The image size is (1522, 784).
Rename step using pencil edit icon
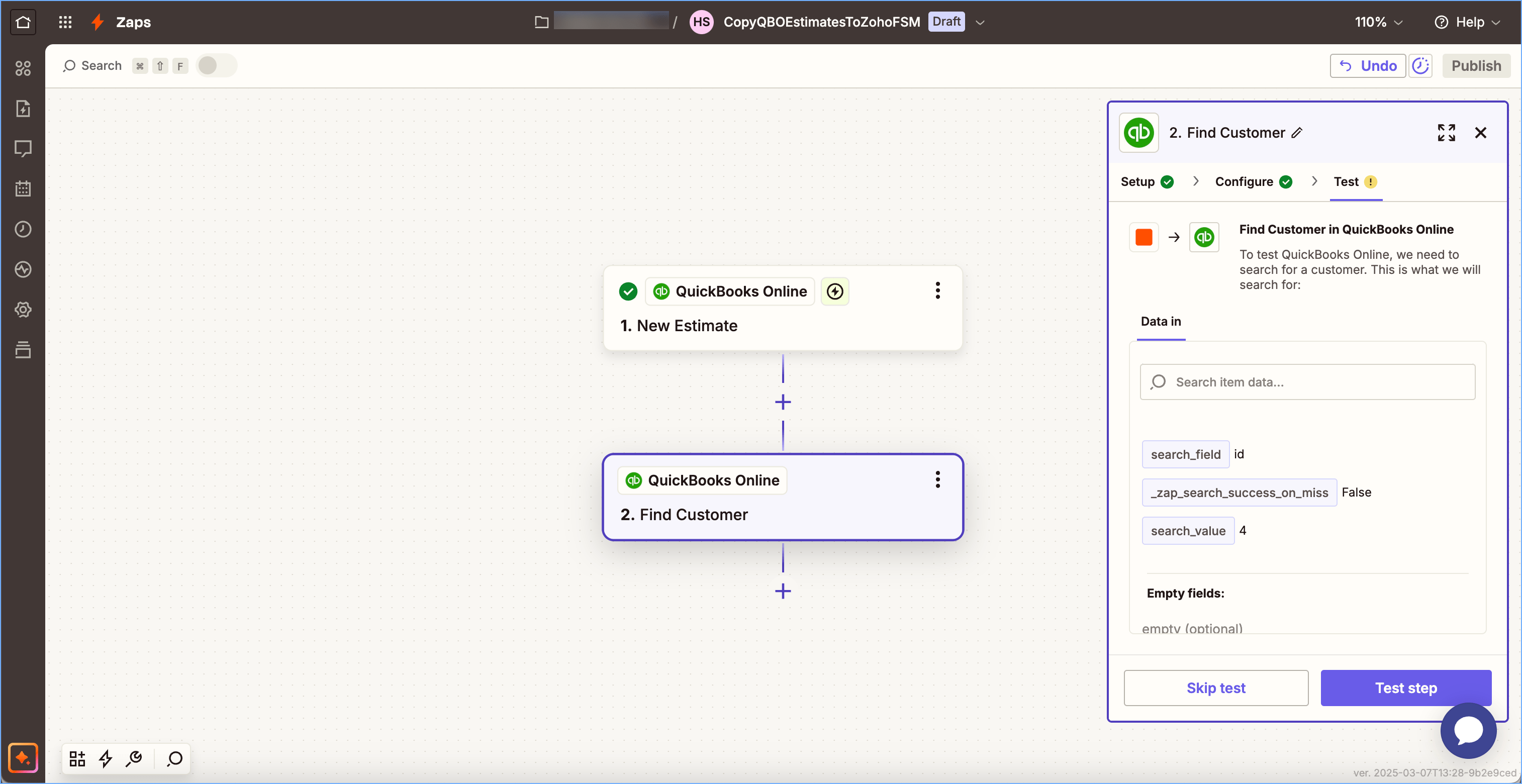tap(1297, 133)
